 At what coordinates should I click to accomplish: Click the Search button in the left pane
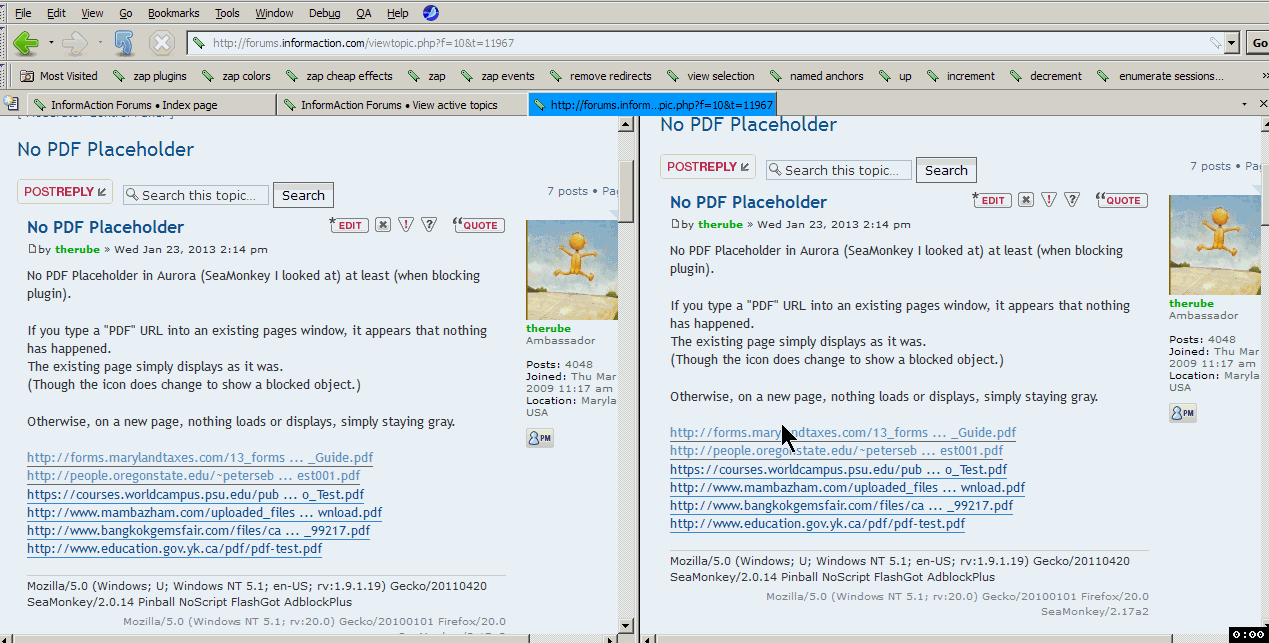tap(303, 195)
